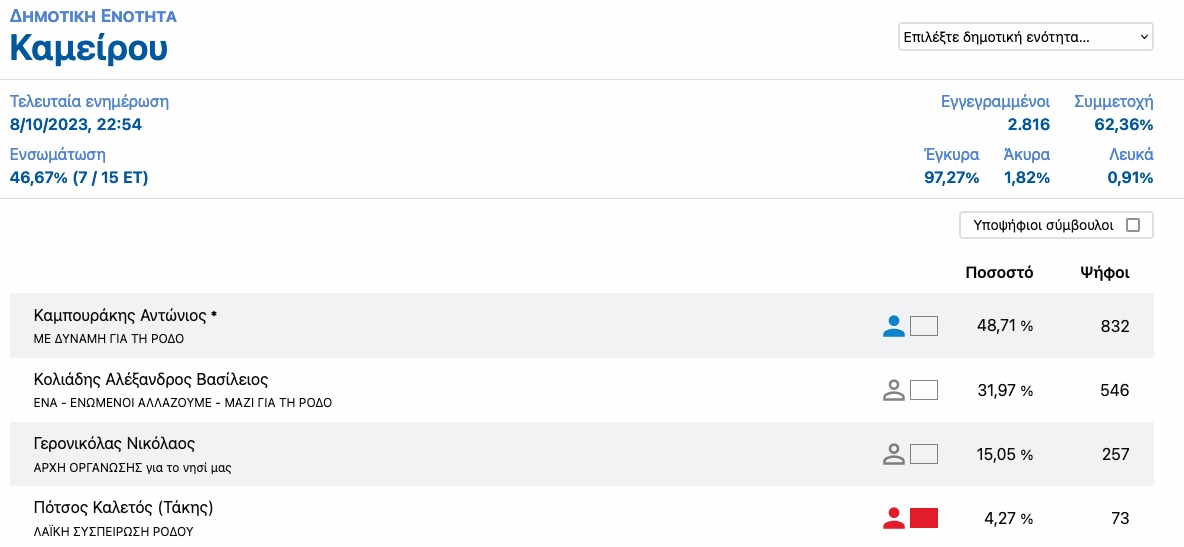Click the red color swatch next to Πότσος Καλετός
1184x547 pixels.
[x=923, y=518]
